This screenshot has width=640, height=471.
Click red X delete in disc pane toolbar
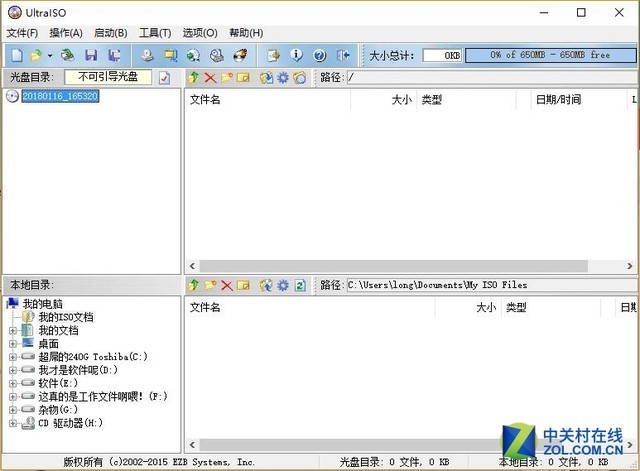point(210,78)
